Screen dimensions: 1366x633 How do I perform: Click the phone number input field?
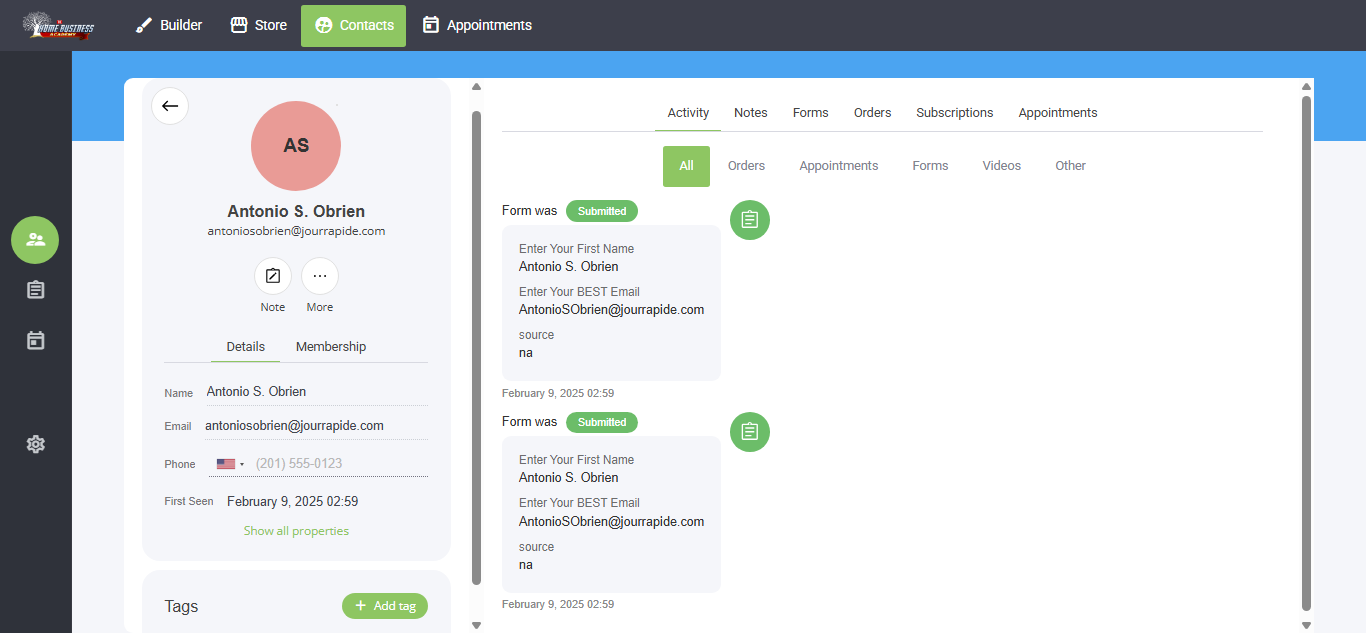tap(340, 464)
